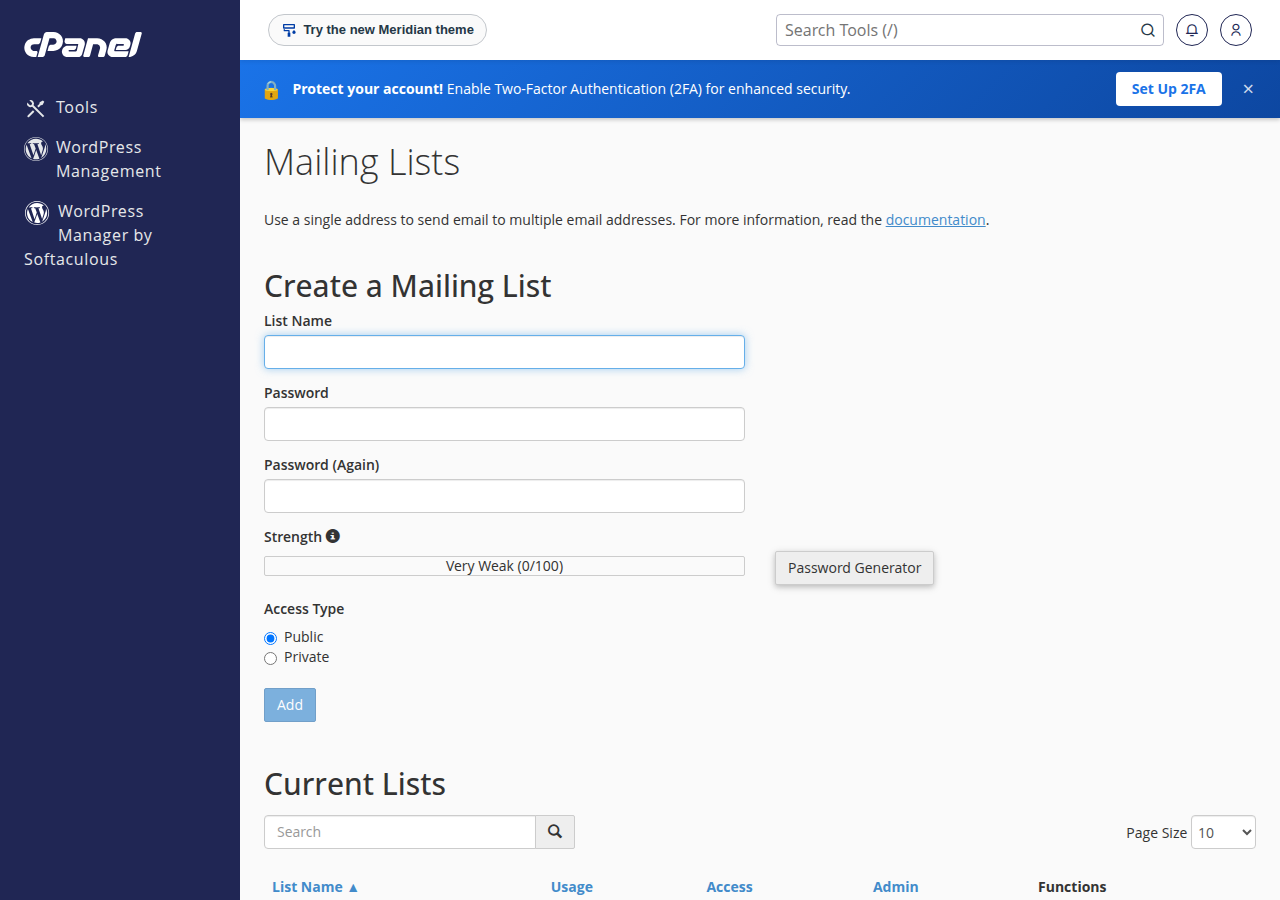Click the magnifier icon in Search Tools

(x=1148, y=30)
